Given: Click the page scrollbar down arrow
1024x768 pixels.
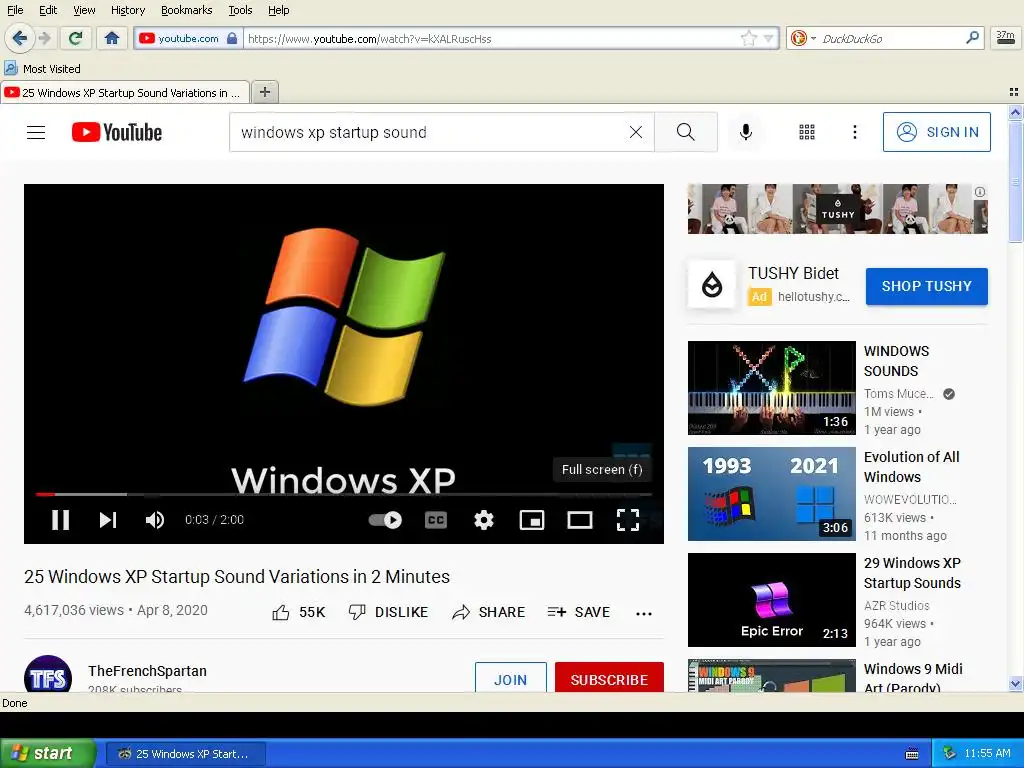Looking at the screenshot, I should point(1015,684).
